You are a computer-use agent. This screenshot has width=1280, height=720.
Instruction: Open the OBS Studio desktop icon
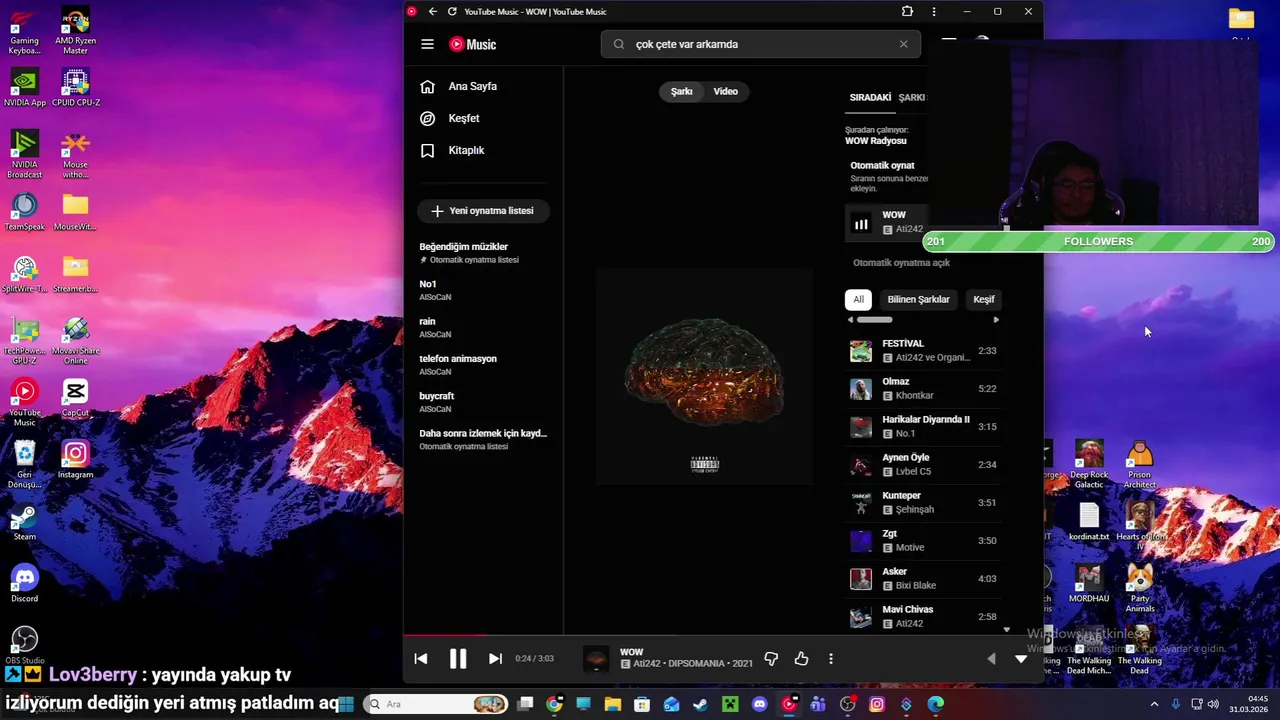tap(24, 646)
